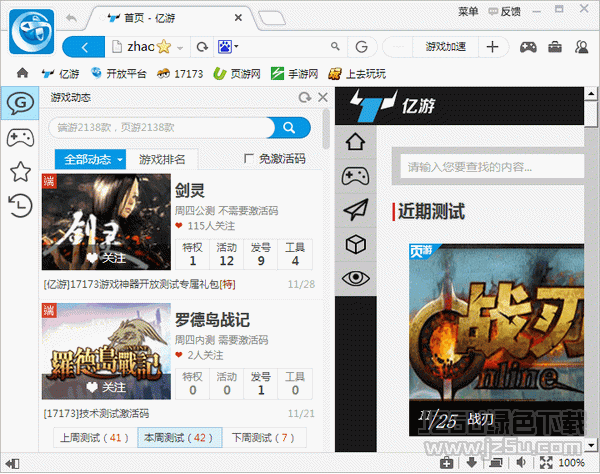Screen dimensions: 600x474
Task: Select the 下周测试 (7) tab
Action: [x=264, y=438]
